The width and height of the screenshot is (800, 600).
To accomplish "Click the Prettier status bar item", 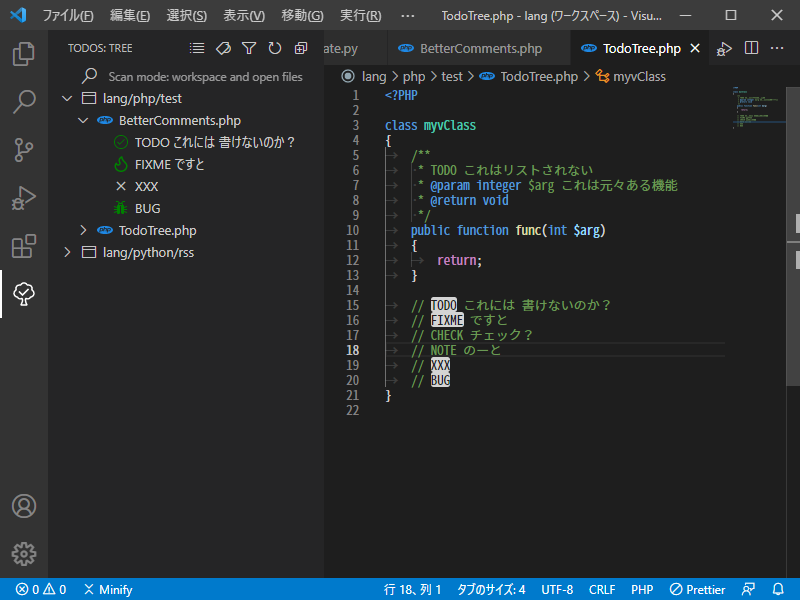I will click(x=697, y=589).
